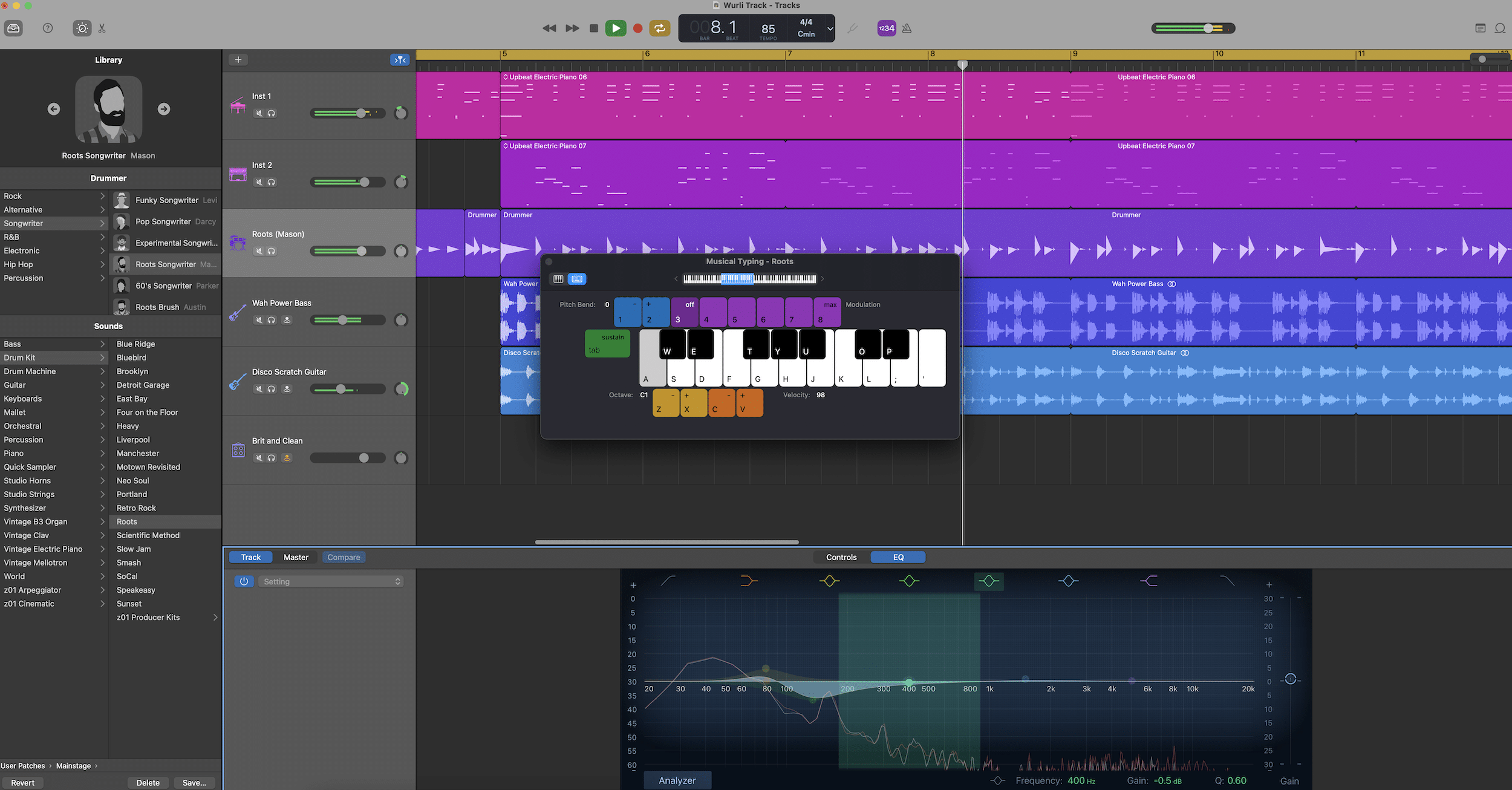Solo the Wah Power Bass track
Image resolution: width=1512 pixels, height=790 pixels.
[272, 320]
